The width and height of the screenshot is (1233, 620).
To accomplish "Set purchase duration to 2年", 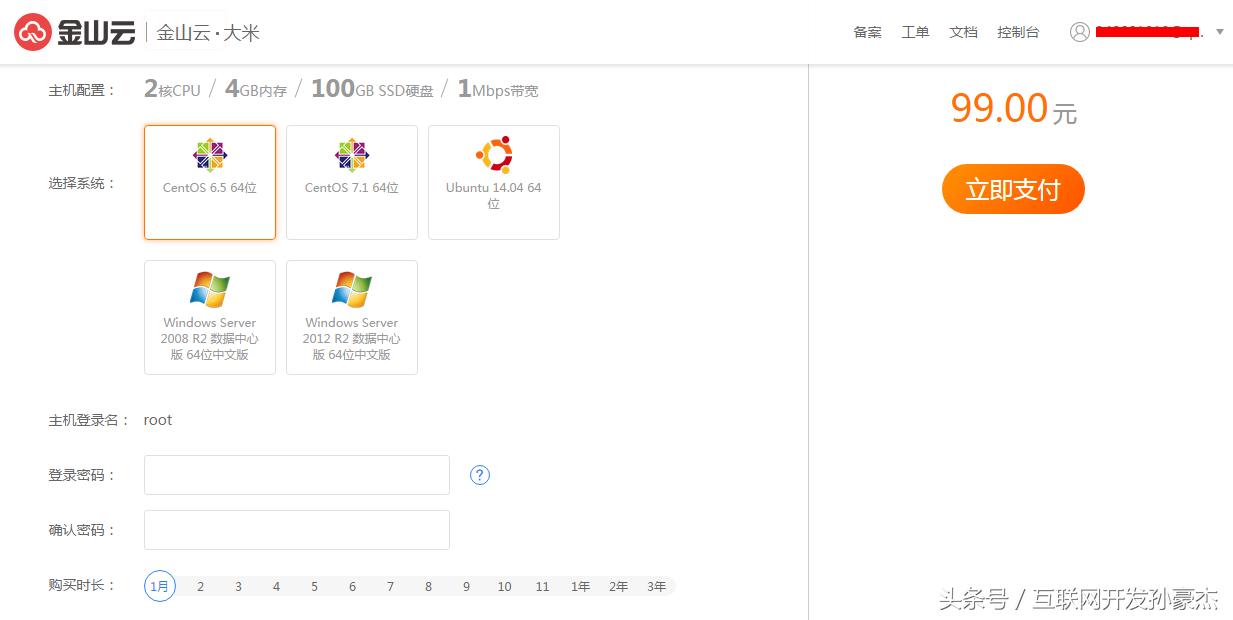I will [618, 586].
